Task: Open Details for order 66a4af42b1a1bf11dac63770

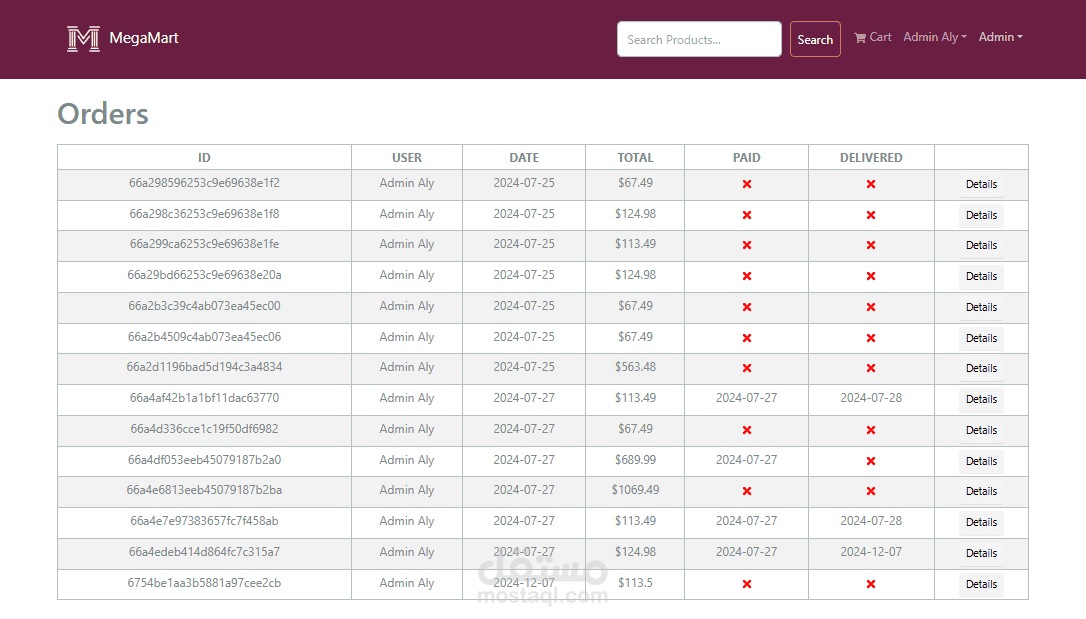Action: [981, 400]
